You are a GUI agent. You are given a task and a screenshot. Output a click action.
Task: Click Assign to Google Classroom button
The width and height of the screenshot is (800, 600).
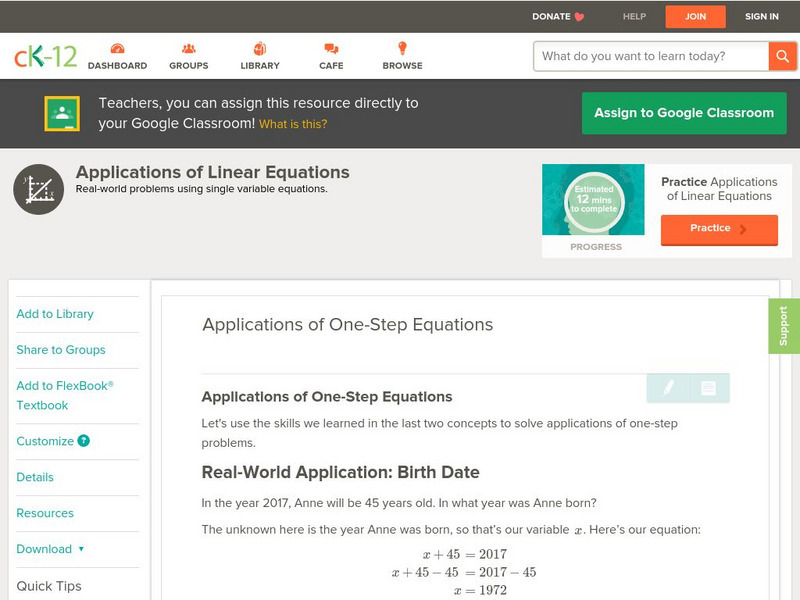coord(684,113)
